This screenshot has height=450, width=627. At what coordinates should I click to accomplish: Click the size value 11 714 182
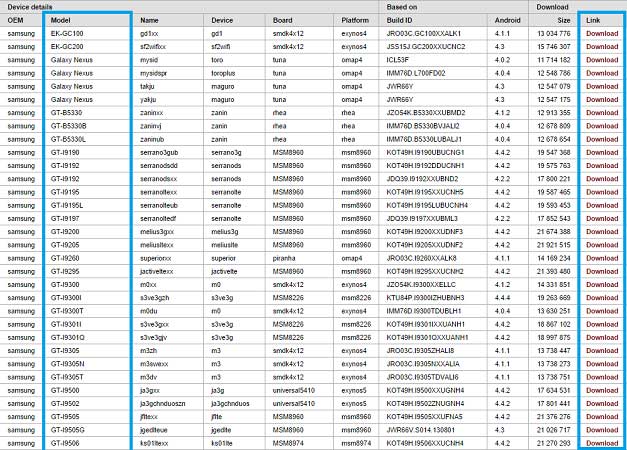pos(554,60)
